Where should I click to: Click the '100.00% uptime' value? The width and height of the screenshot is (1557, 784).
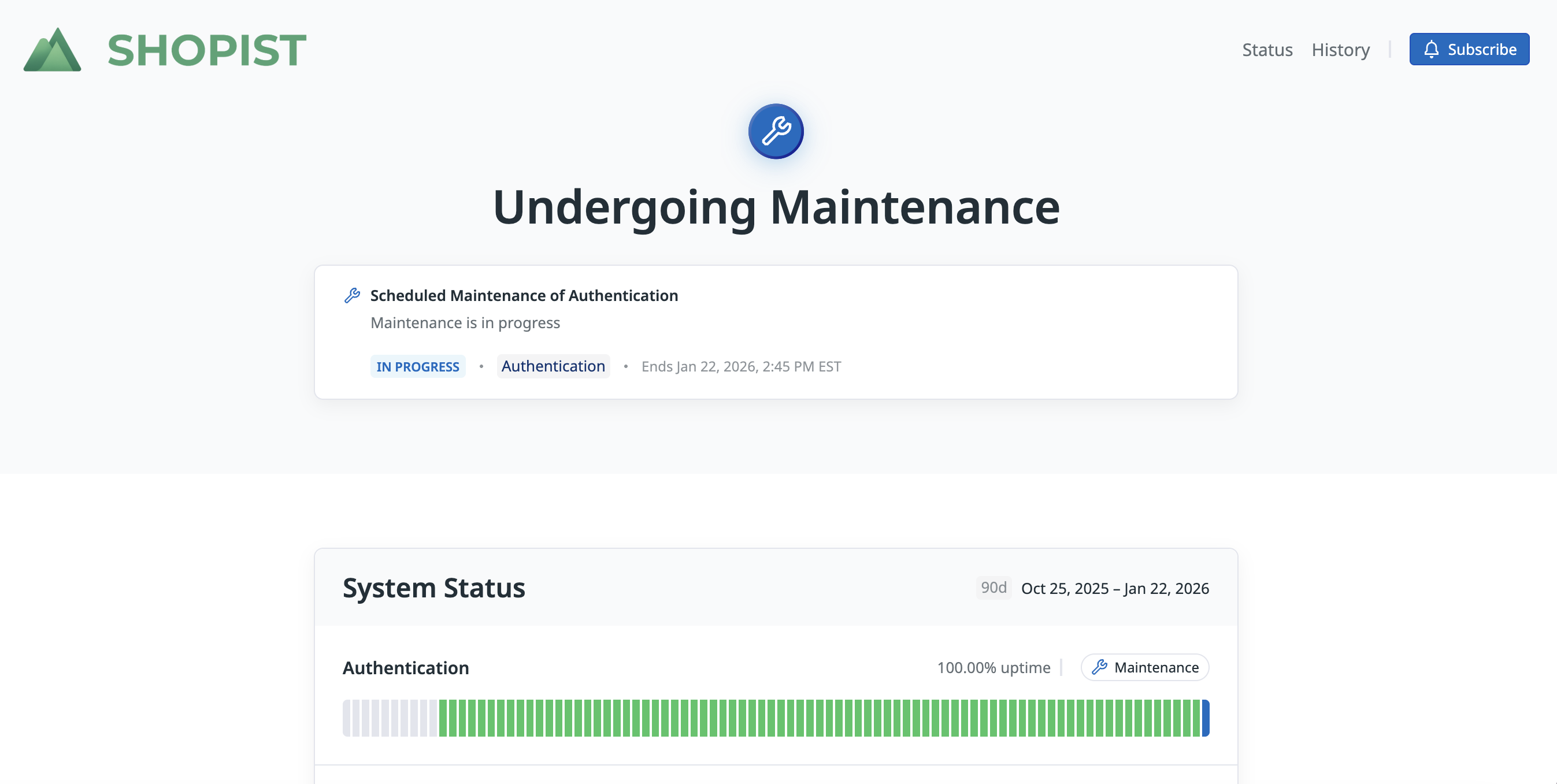click(x=993, y=667)
